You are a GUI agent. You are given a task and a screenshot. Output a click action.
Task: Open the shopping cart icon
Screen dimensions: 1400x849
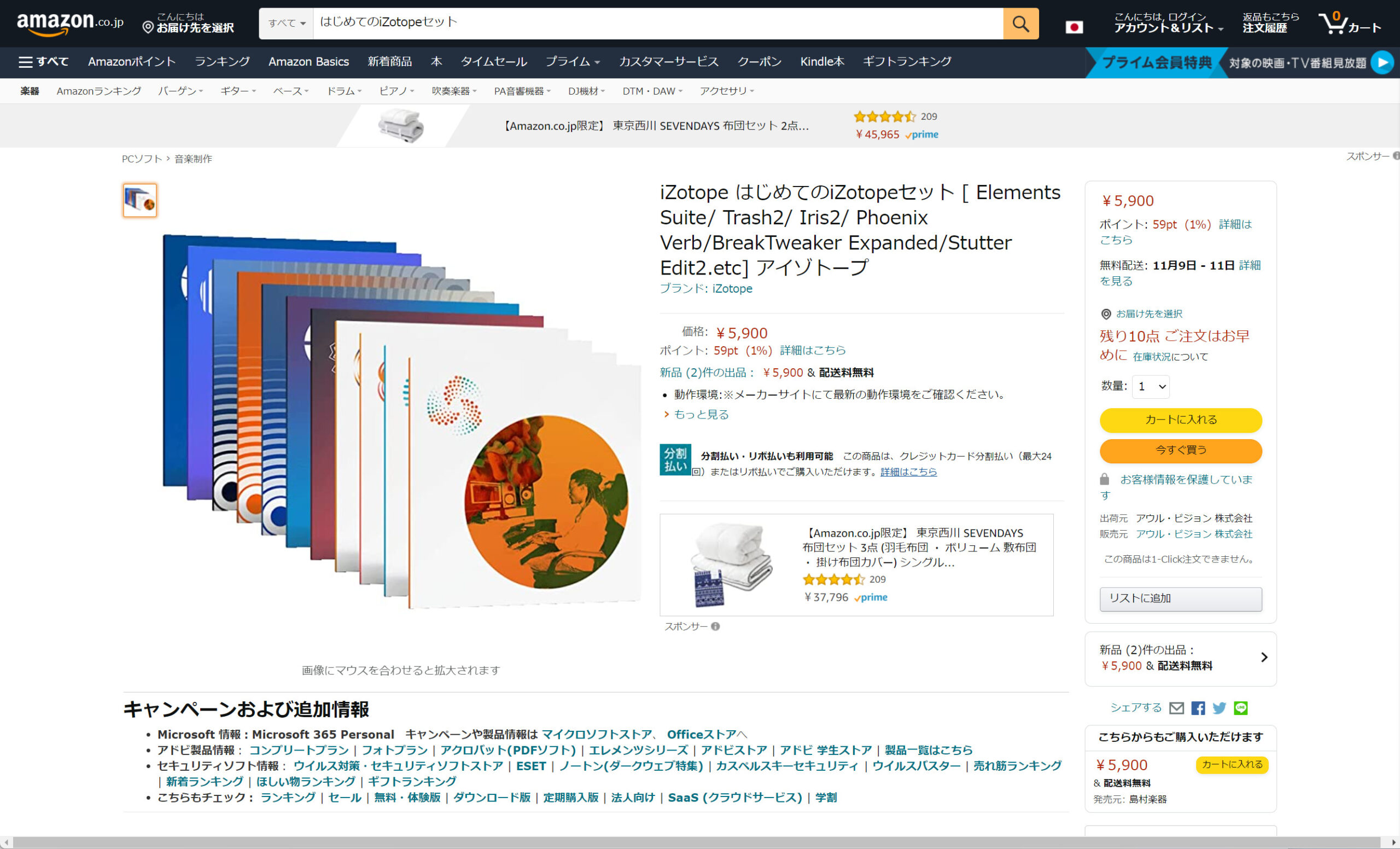coord(1350,24)
